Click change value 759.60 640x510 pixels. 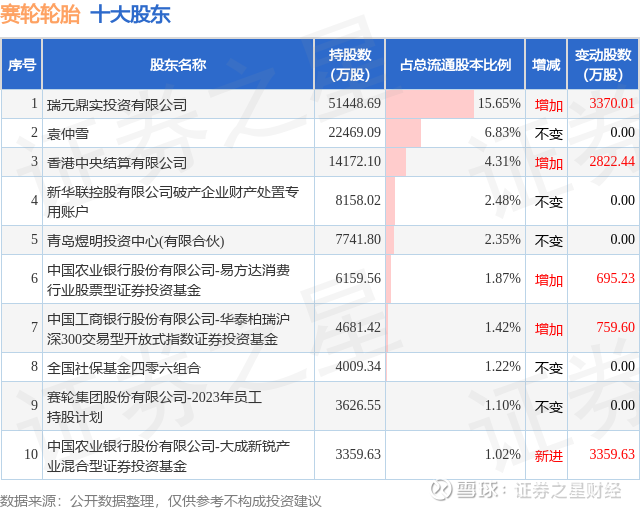coord(616,327)
